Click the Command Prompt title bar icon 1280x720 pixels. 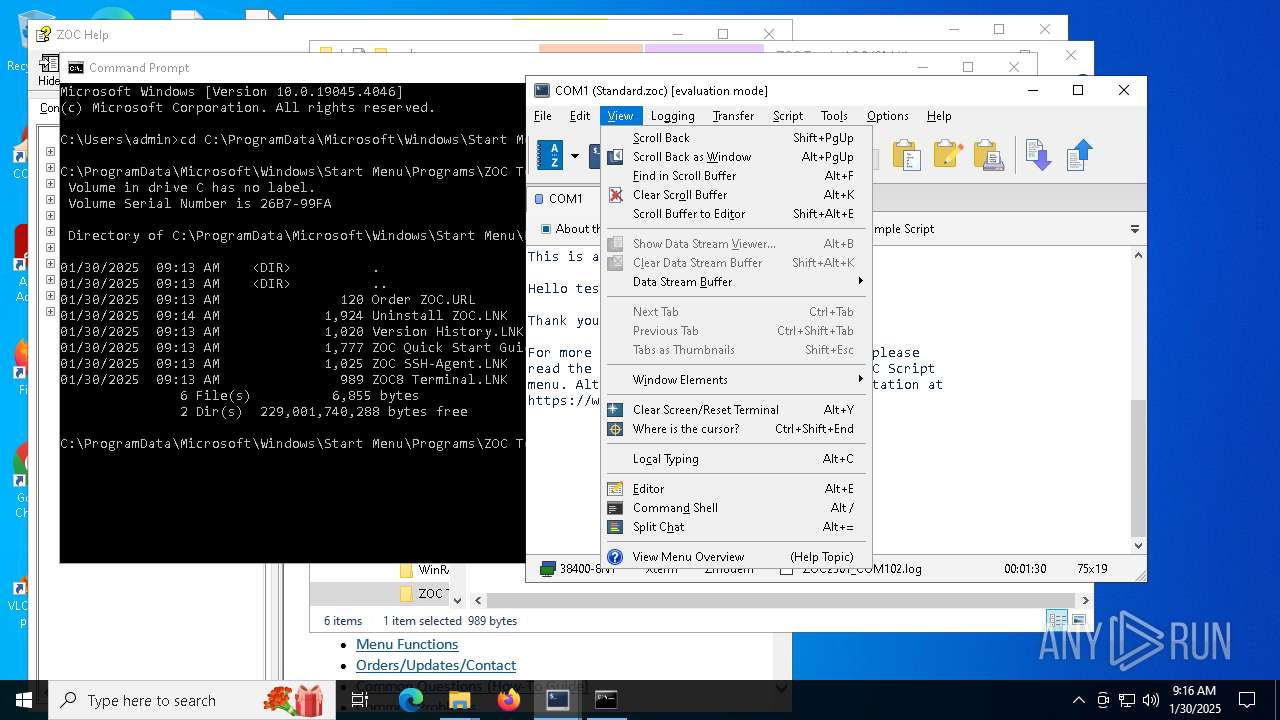(76, 68)
